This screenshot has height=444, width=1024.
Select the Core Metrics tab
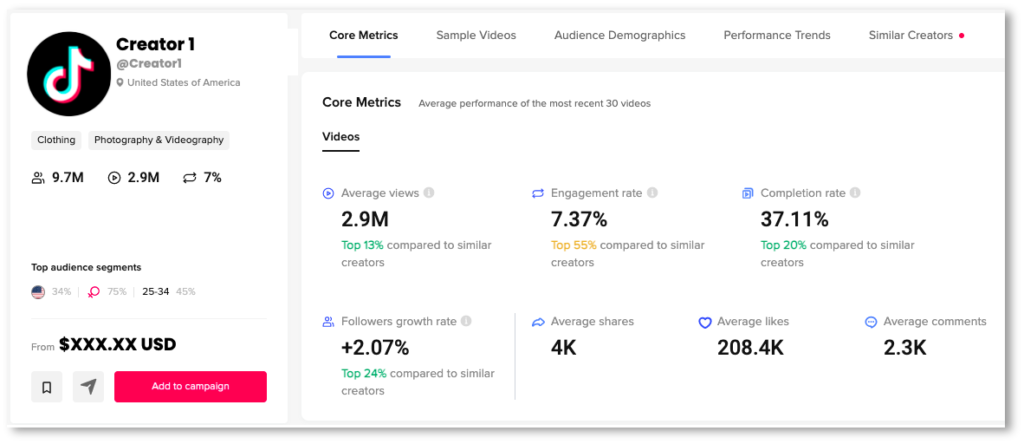click(363, 35)
